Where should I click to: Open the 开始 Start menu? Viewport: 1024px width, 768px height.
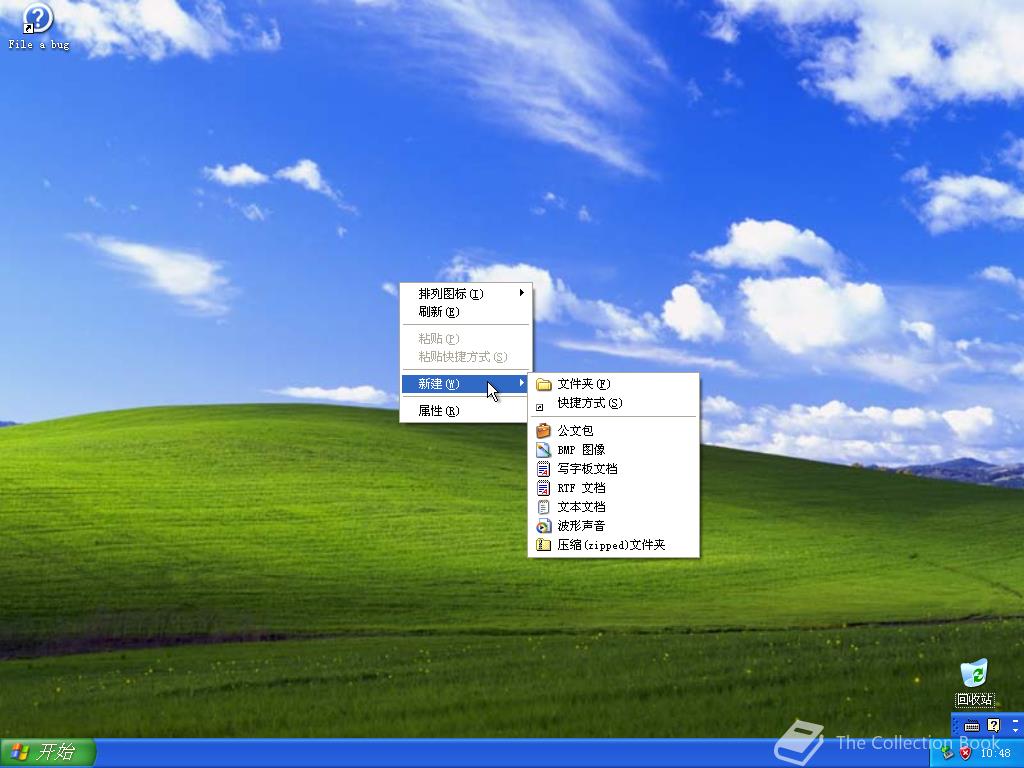pyautogui.click(x=48, y=752)
